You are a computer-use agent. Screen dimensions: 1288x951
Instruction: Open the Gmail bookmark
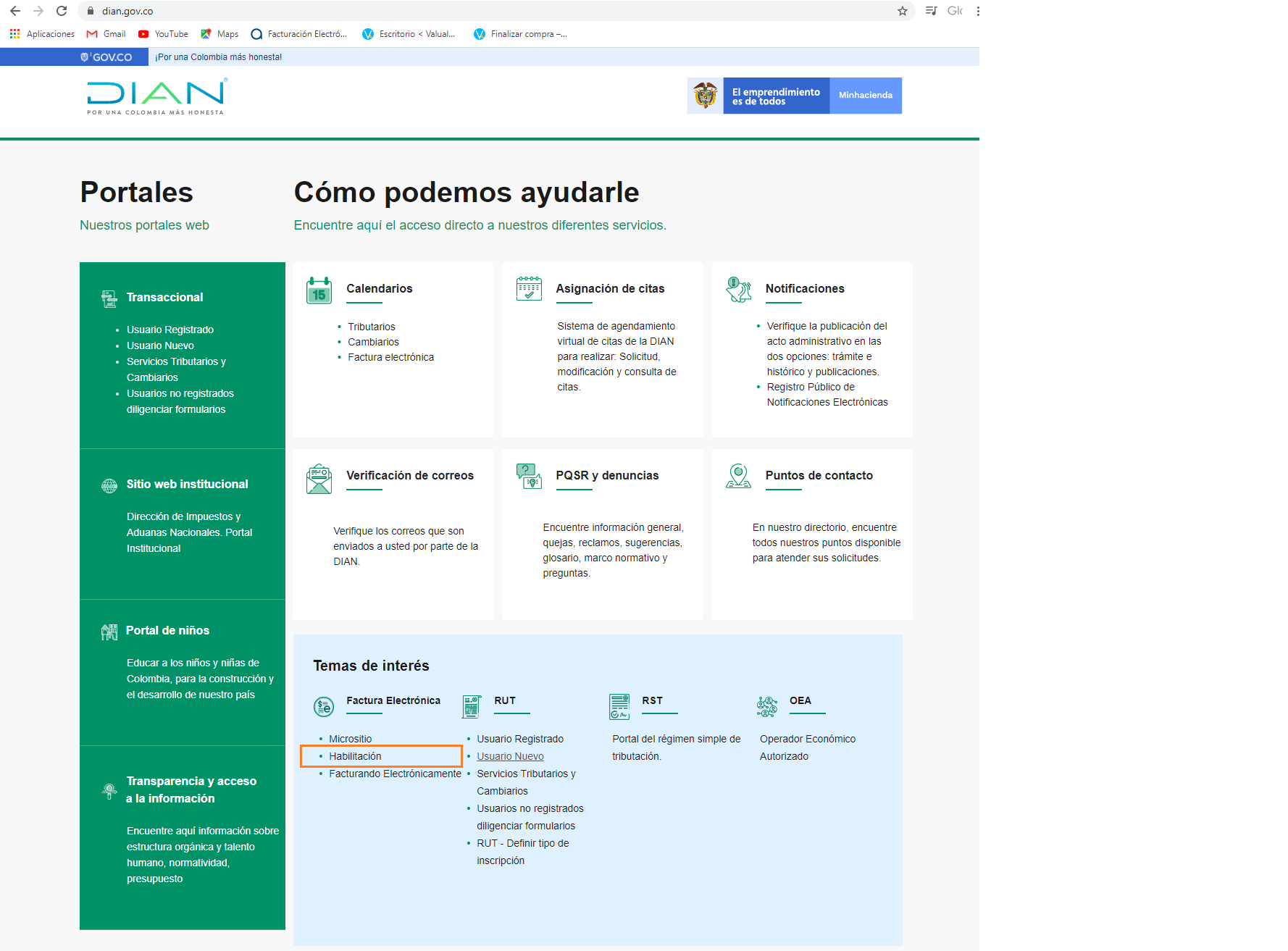click(106, 34)
